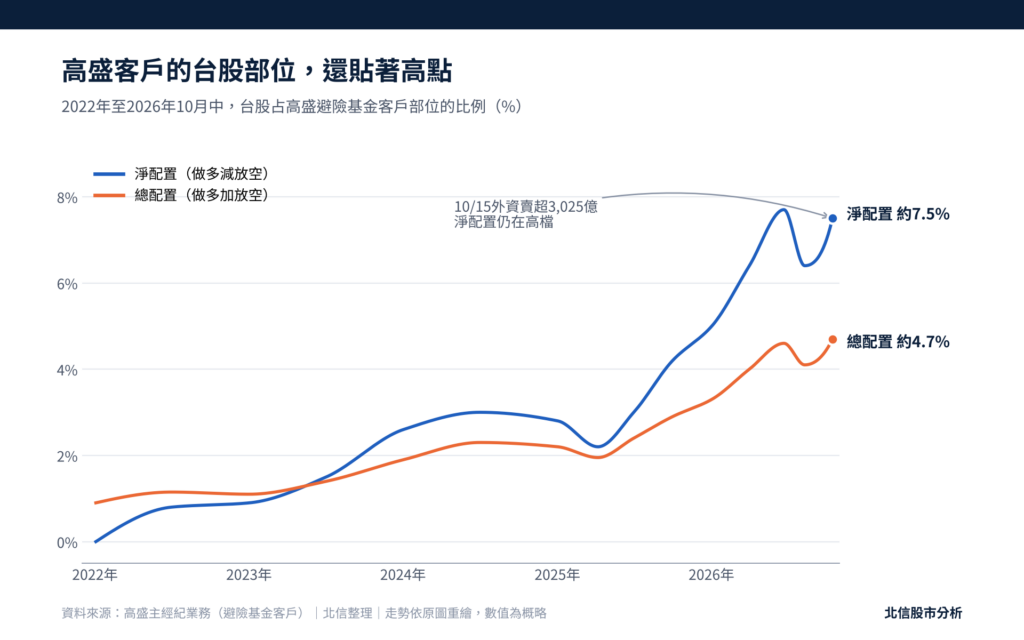Click the blue legend line swatch for 淨配置
This screenshot has width=1024, height=640.
[109, 174]
